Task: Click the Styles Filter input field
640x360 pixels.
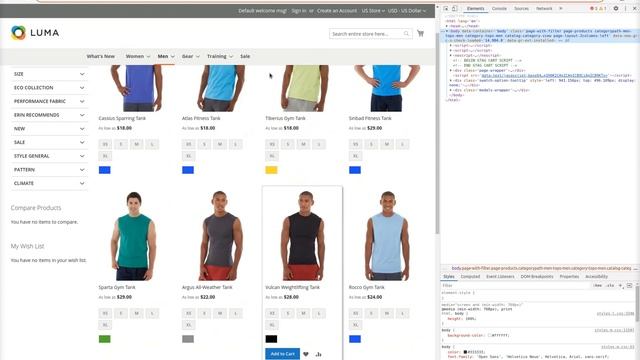Action: coord(516,286)
